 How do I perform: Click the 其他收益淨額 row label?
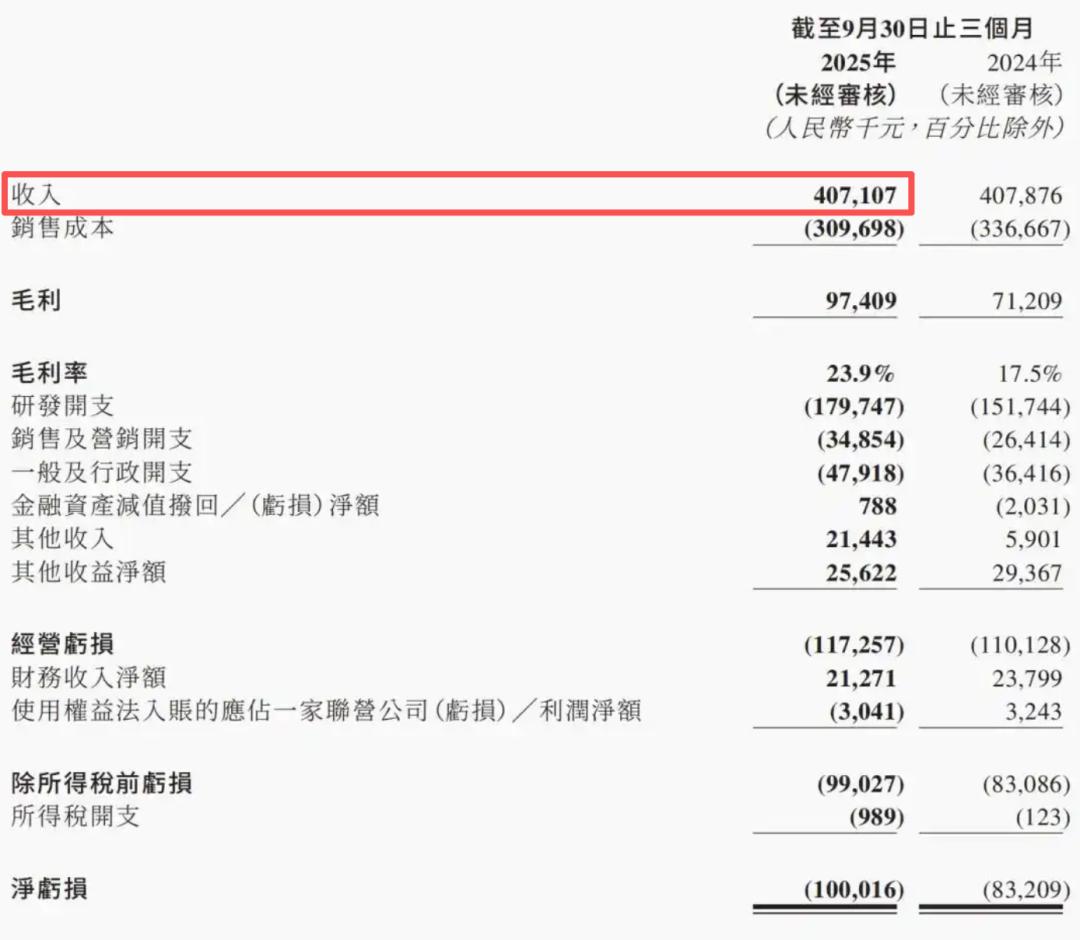[x=88, y=572]
